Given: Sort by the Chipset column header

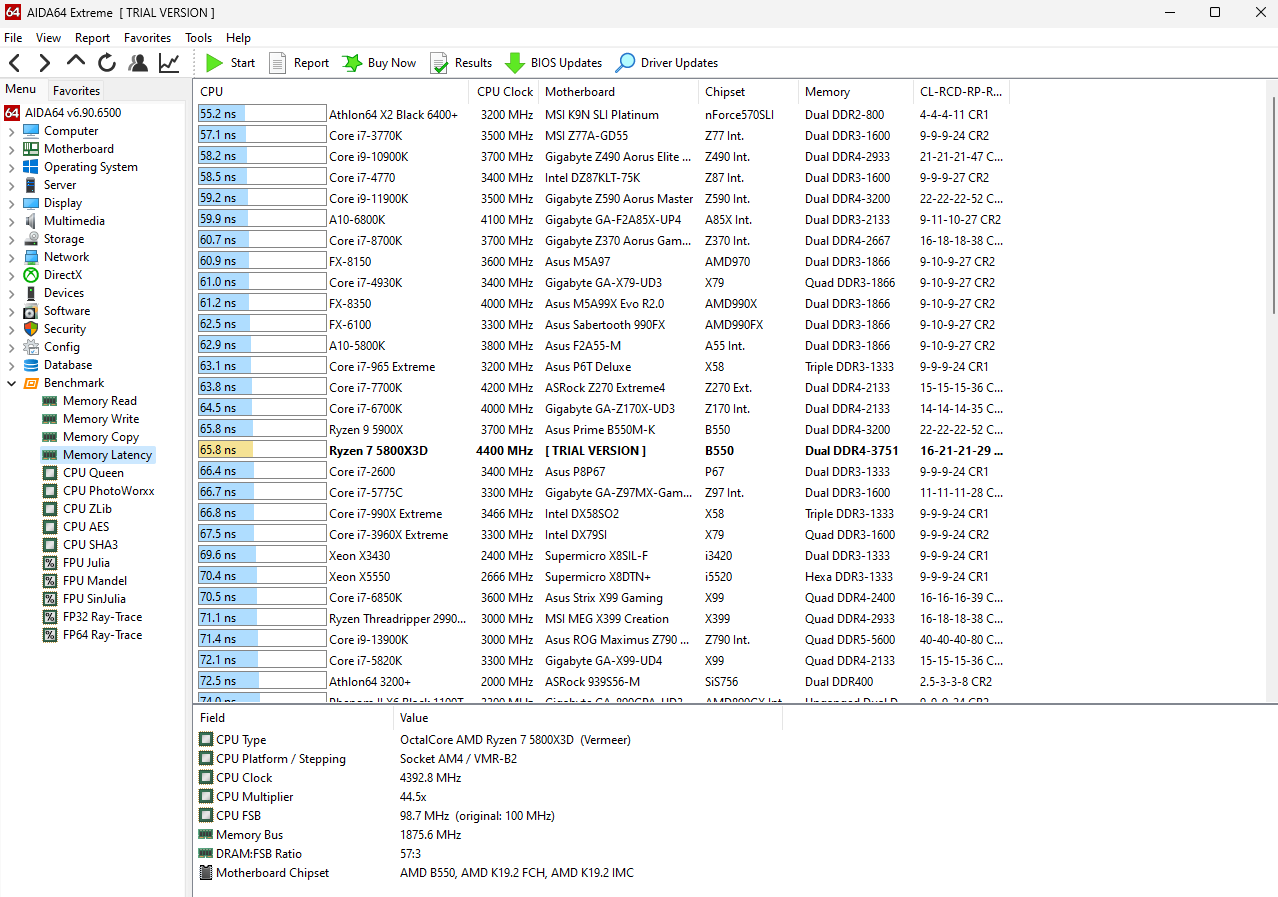Looking at the screenshot, I should pyautogui.click(x=748, y=92).
